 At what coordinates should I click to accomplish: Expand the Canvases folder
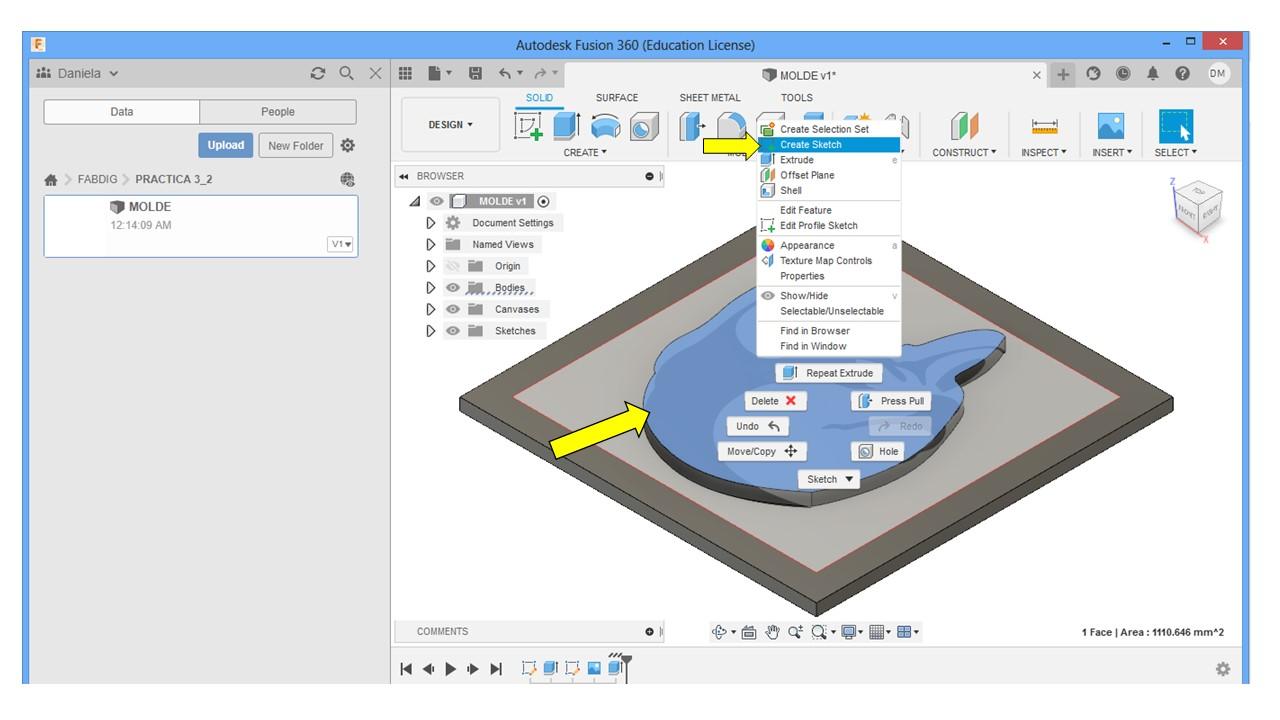(431, 309)
